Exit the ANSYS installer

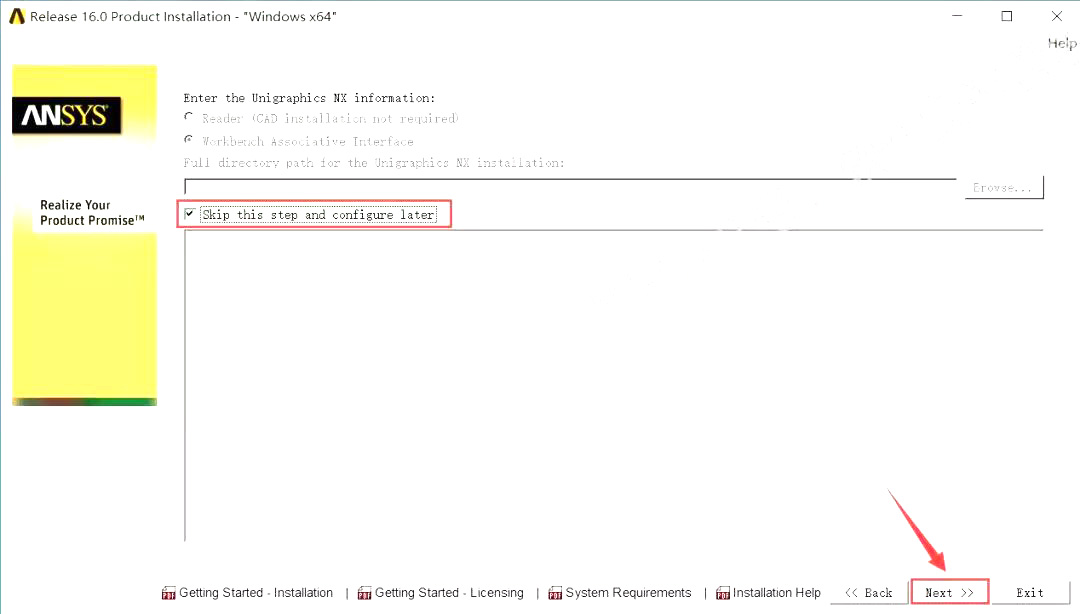pyautogui.click(x=1030, y=592)
